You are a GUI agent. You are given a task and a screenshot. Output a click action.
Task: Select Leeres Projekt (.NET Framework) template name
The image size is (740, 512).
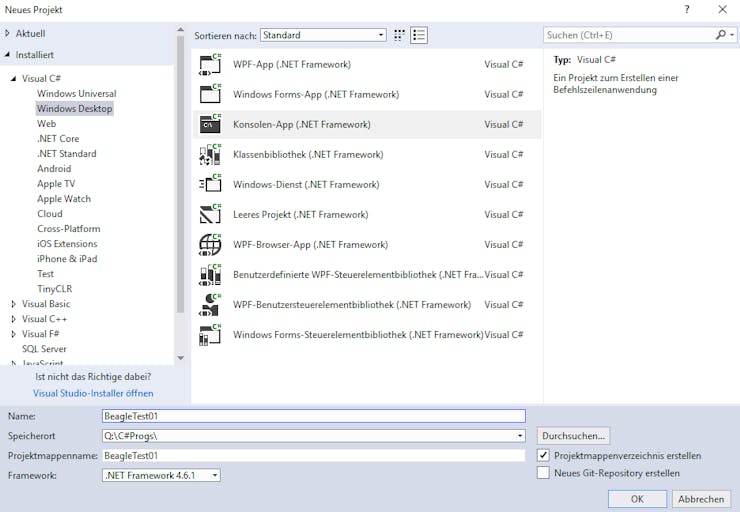pos(300,215)
